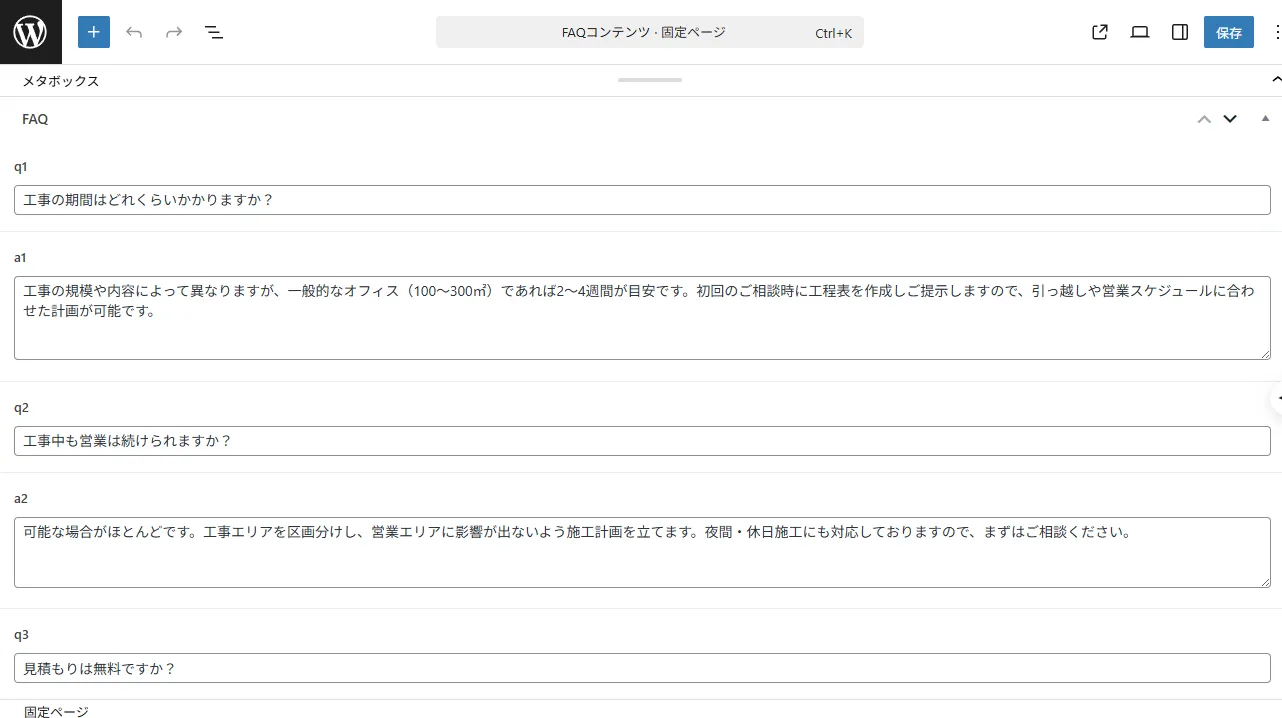Click the メタボックス title text
The height and width of the screenshot is (718, 1282).
click(61, 81)
